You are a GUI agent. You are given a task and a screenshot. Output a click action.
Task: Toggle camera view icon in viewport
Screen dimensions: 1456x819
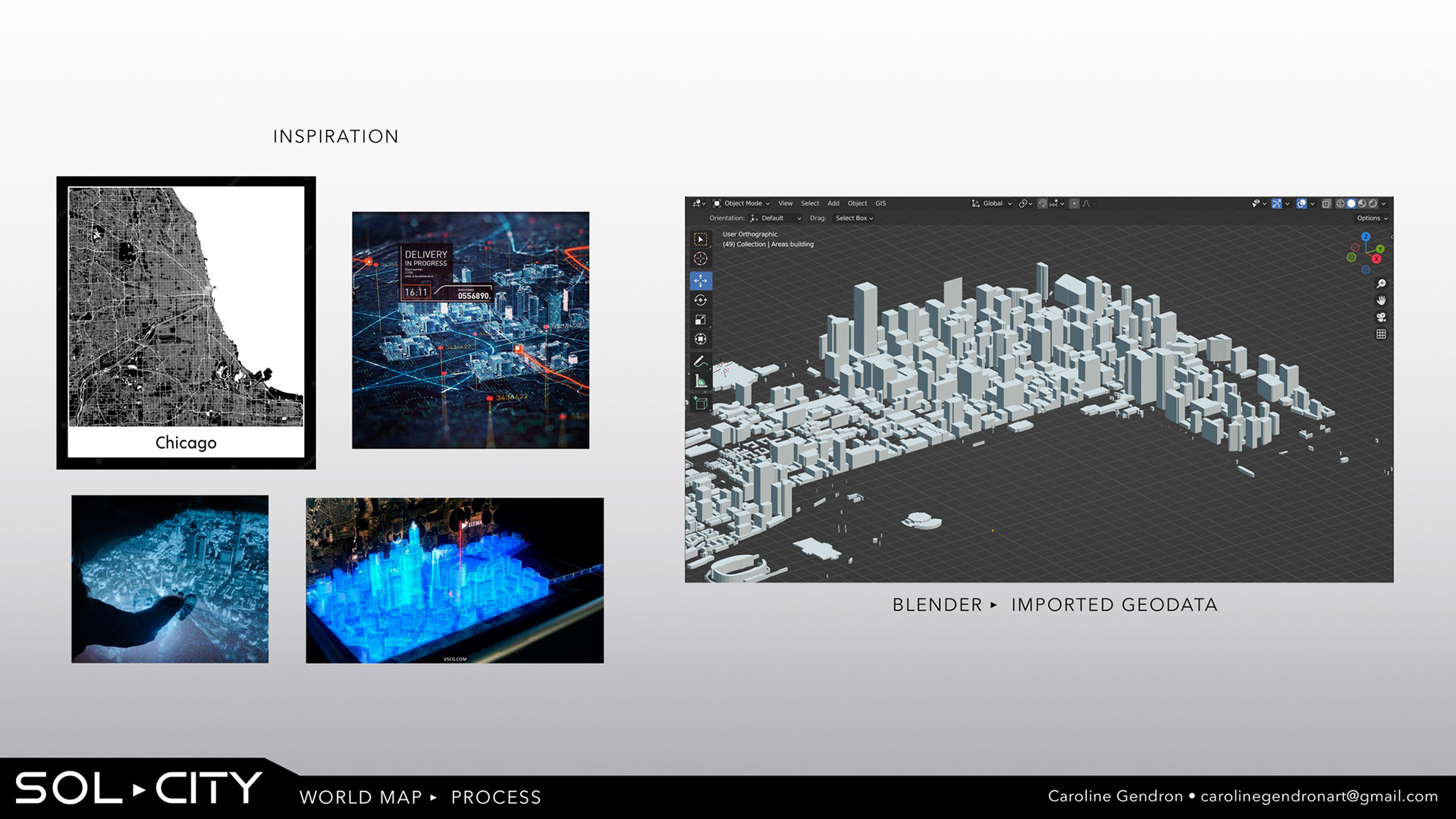tap(1381, 318)
